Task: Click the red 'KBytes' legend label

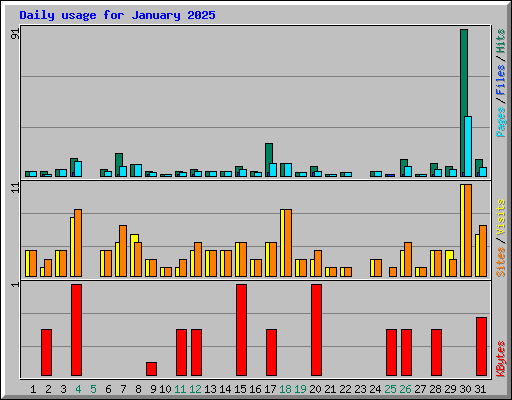Action: (x=500, y=359)
